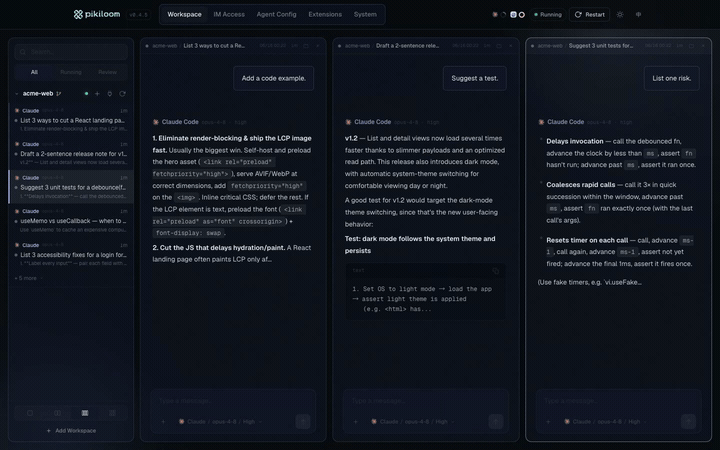Open session 'List 3 ways to cut a React landing'
Viewport: 720px width, 450px height.
(x=71, y=120)
